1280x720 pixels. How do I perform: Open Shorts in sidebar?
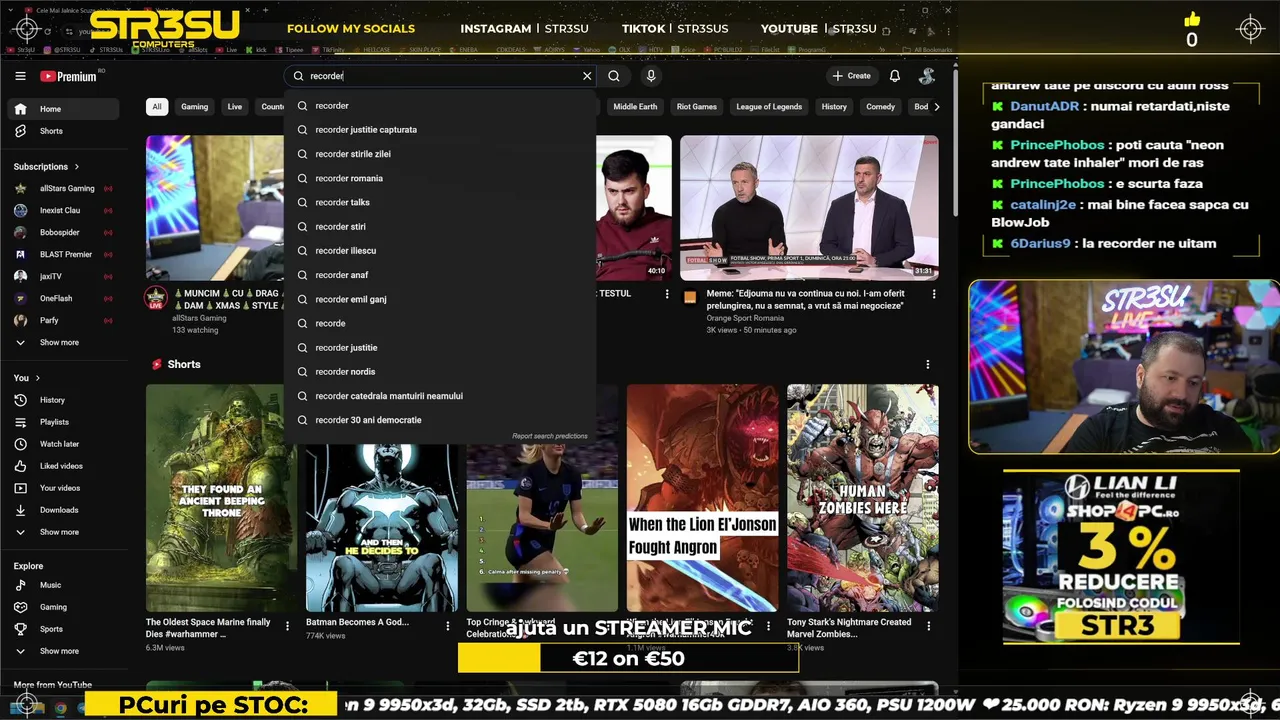pos(63,131)
